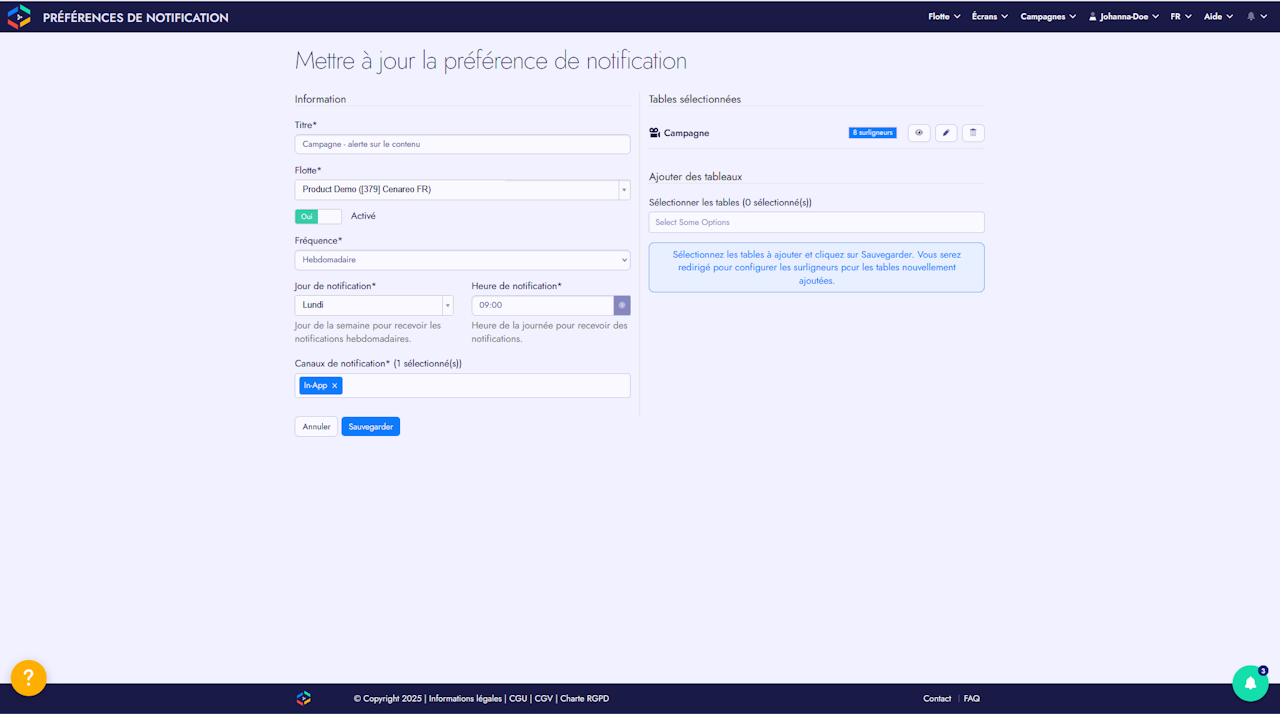
Task: Click the Titre input field
Action: (x=462, y=144)
